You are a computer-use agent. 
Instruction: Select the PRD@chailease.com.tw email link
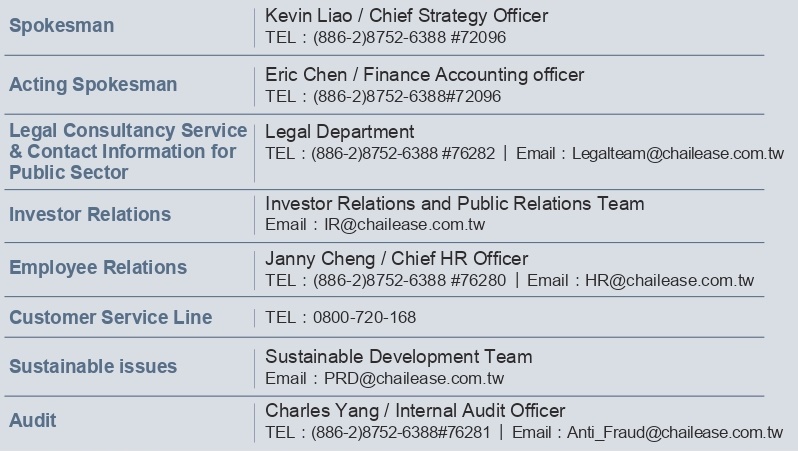click(x=413, y=379)
